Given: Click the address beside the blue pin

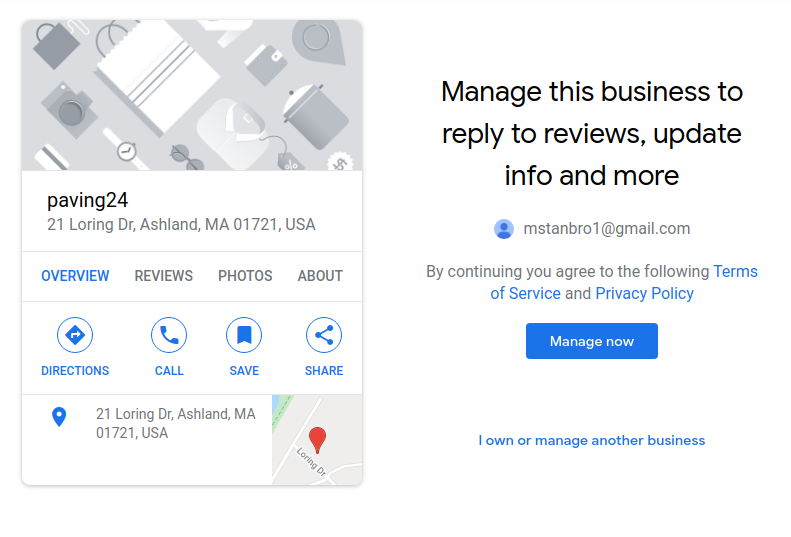Looking at the screenshot, I should pos(176,423).
